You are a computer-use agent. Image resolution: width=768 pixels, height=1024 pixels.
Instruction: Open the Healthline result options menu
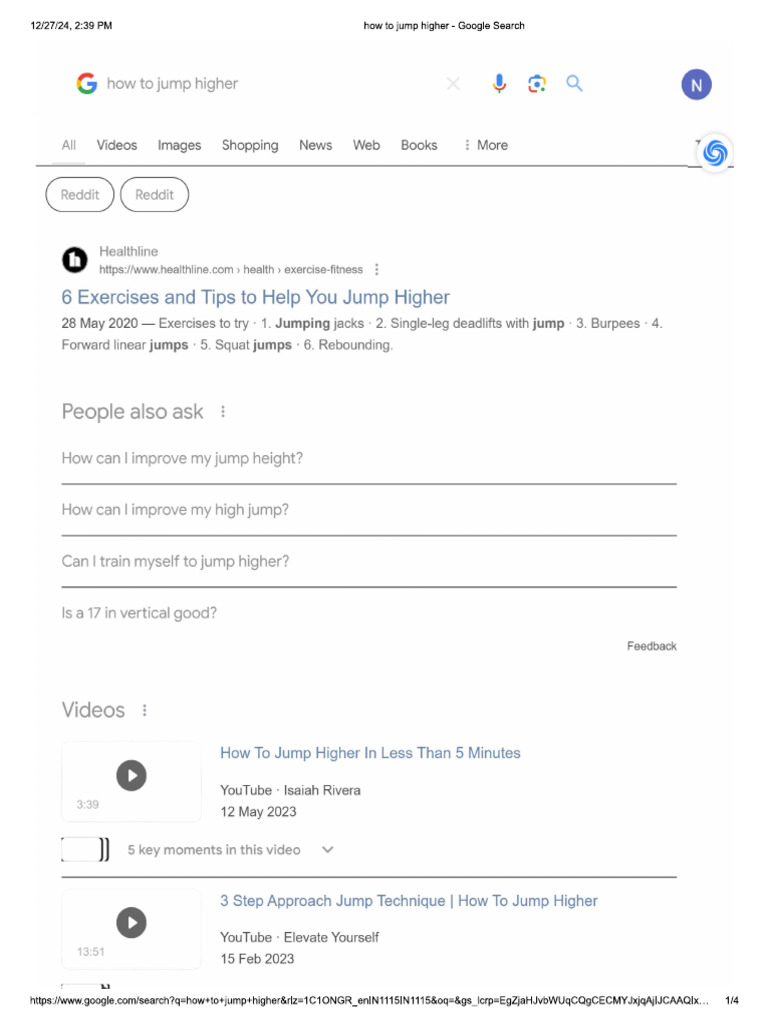(376, 269)
